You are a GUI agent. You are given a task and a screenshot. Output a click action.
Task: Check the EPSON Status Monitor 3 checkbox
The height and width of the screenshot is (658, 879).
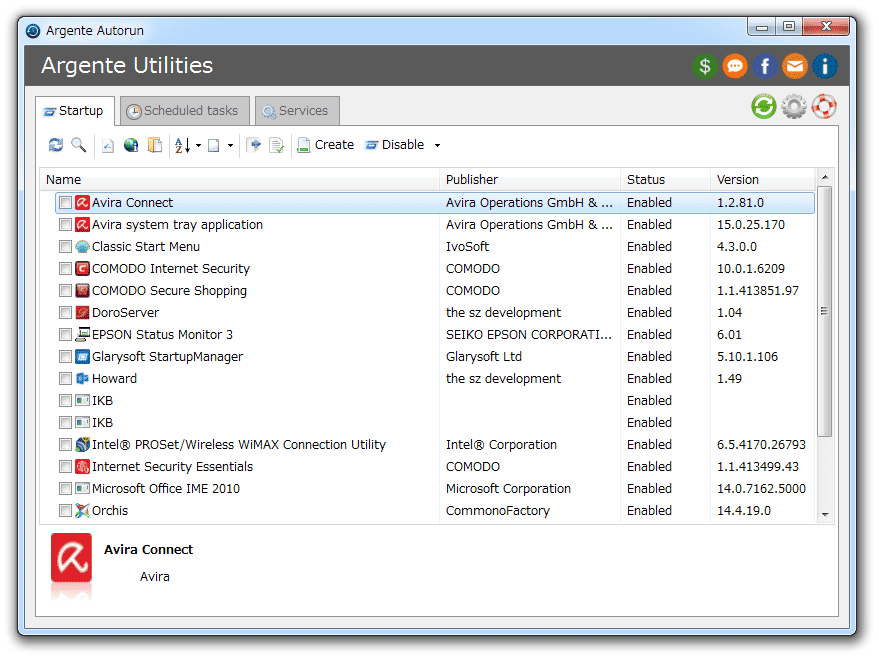pyautogui.click(x=66, y=335)
